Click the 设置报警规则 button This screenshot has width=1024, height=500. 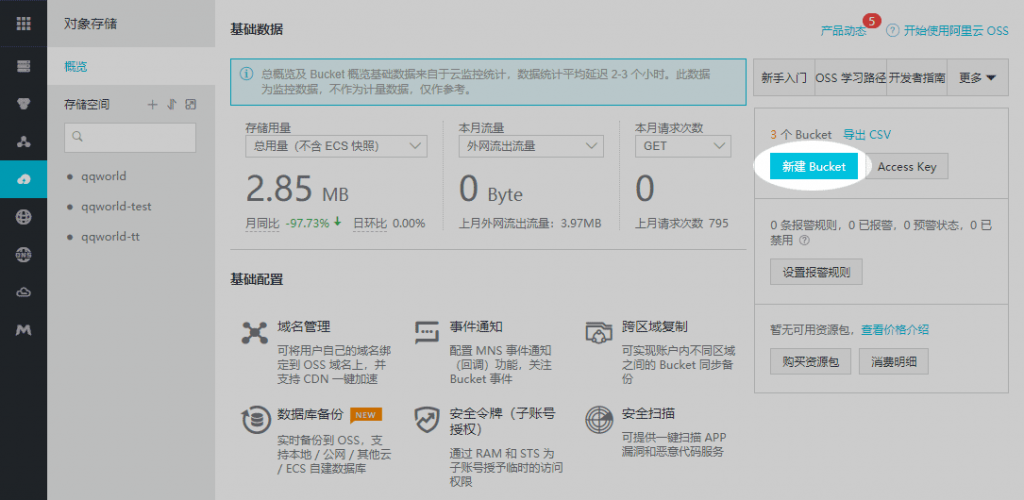pos(815,271)
